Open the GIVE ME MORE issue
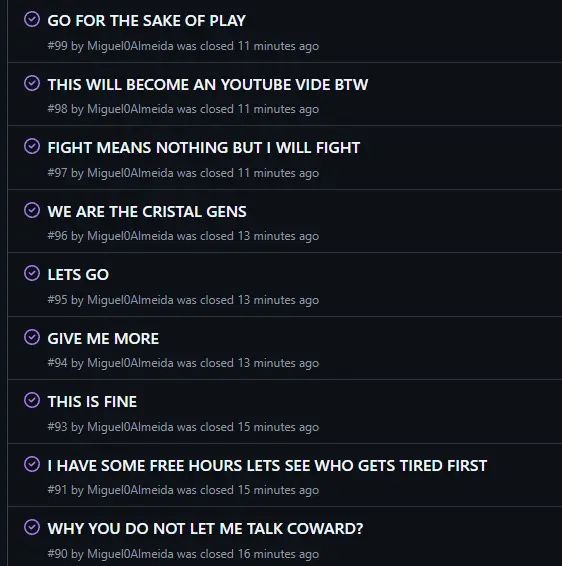This screenshot has height=566, width=562. click(103, 339)
